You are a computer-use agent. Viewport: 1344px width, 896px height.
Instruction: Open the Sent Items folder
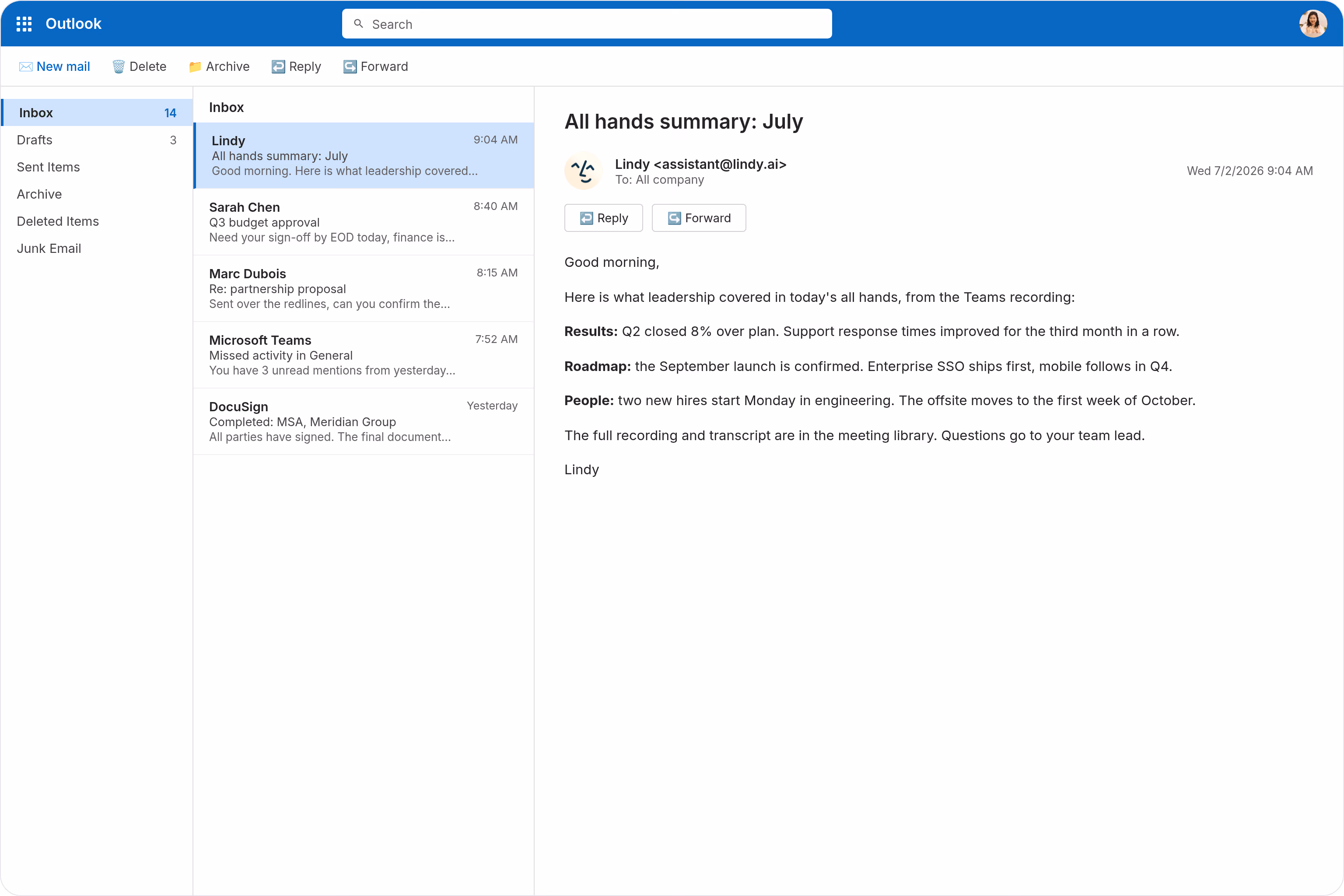[97, 168]
